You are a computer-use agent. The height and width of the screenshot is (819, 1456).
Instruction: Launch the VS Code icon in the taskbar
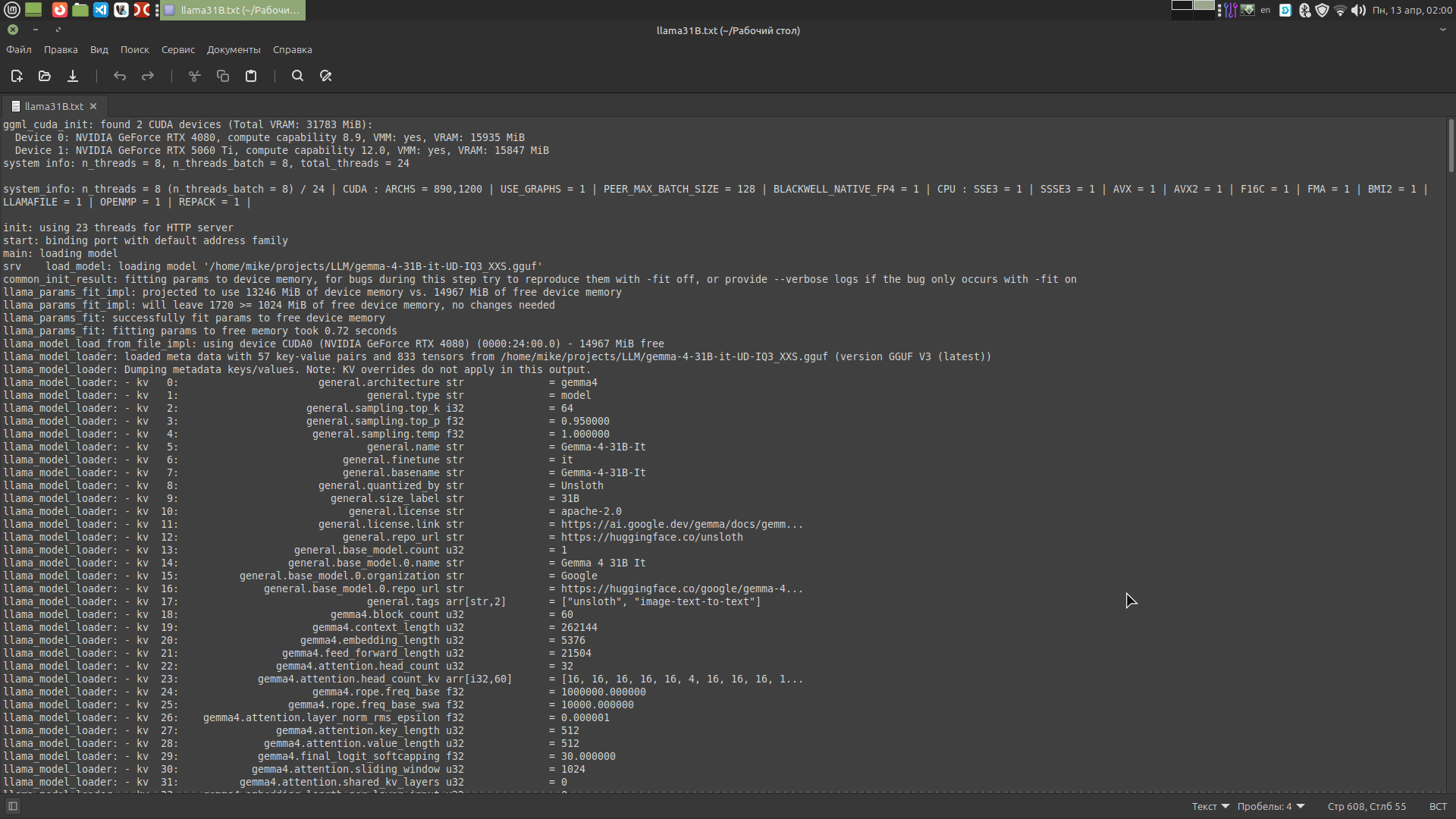(x=101, y=10)
